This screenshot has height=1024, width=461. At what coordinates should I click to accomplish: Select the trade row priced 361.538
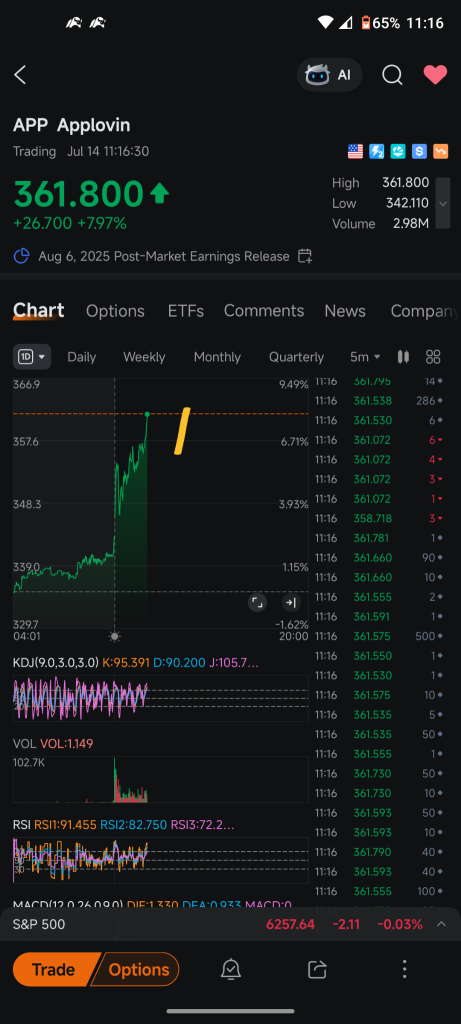tap(380, 400)
